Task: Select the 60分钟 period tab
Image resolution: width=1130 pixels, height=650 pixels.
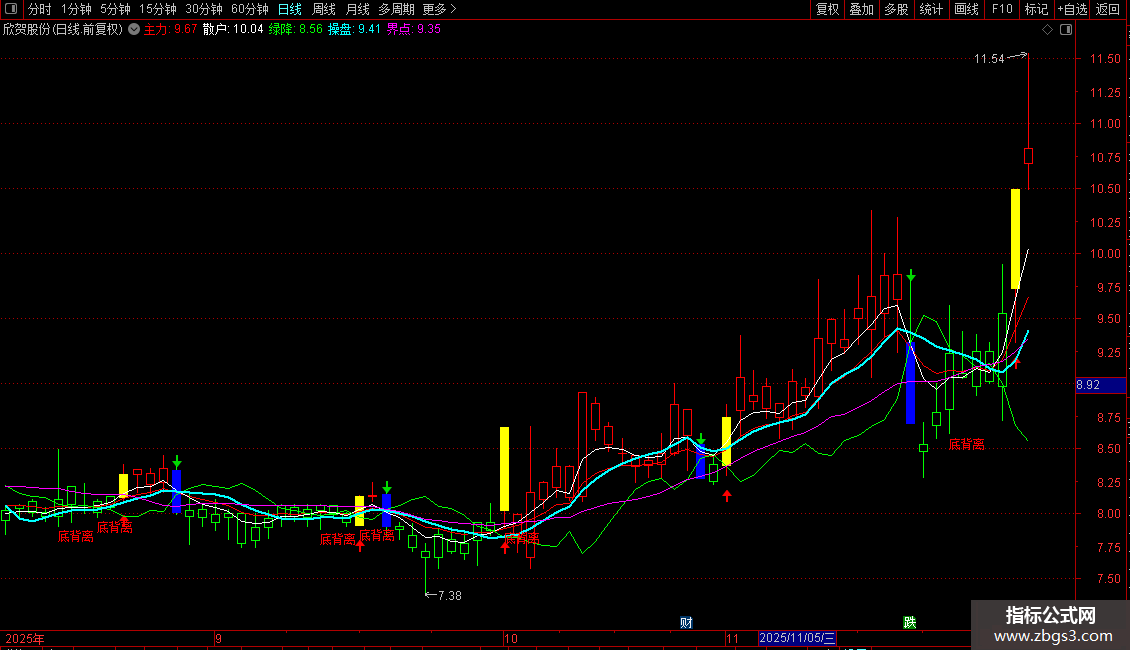Action: (249, 9)
